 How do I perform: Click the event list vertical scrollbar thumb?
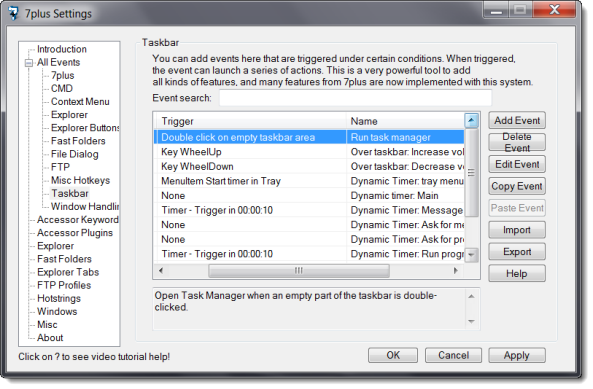471,173
